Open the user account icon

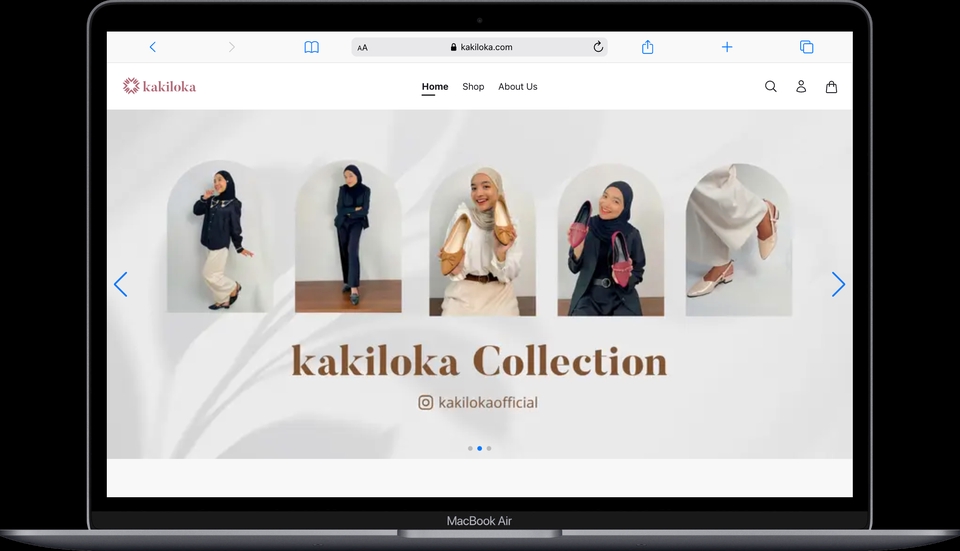[801, 87]
